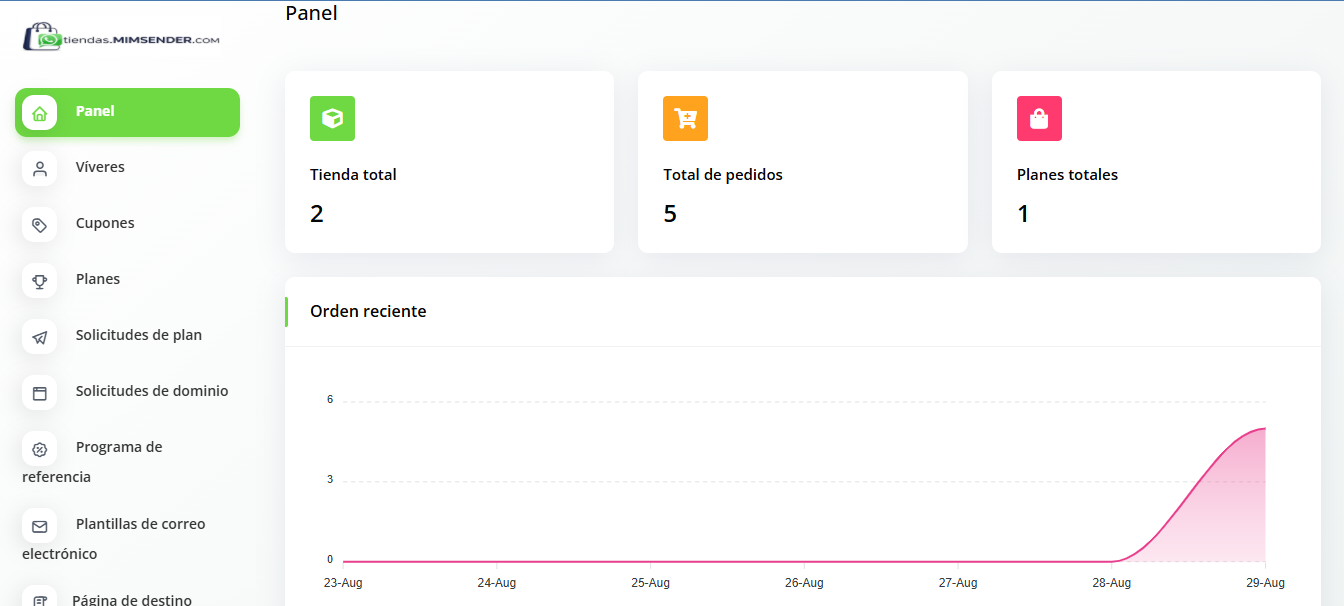
Task: Click the pink bag Planes totales icon
Action: coord(1039,118)
